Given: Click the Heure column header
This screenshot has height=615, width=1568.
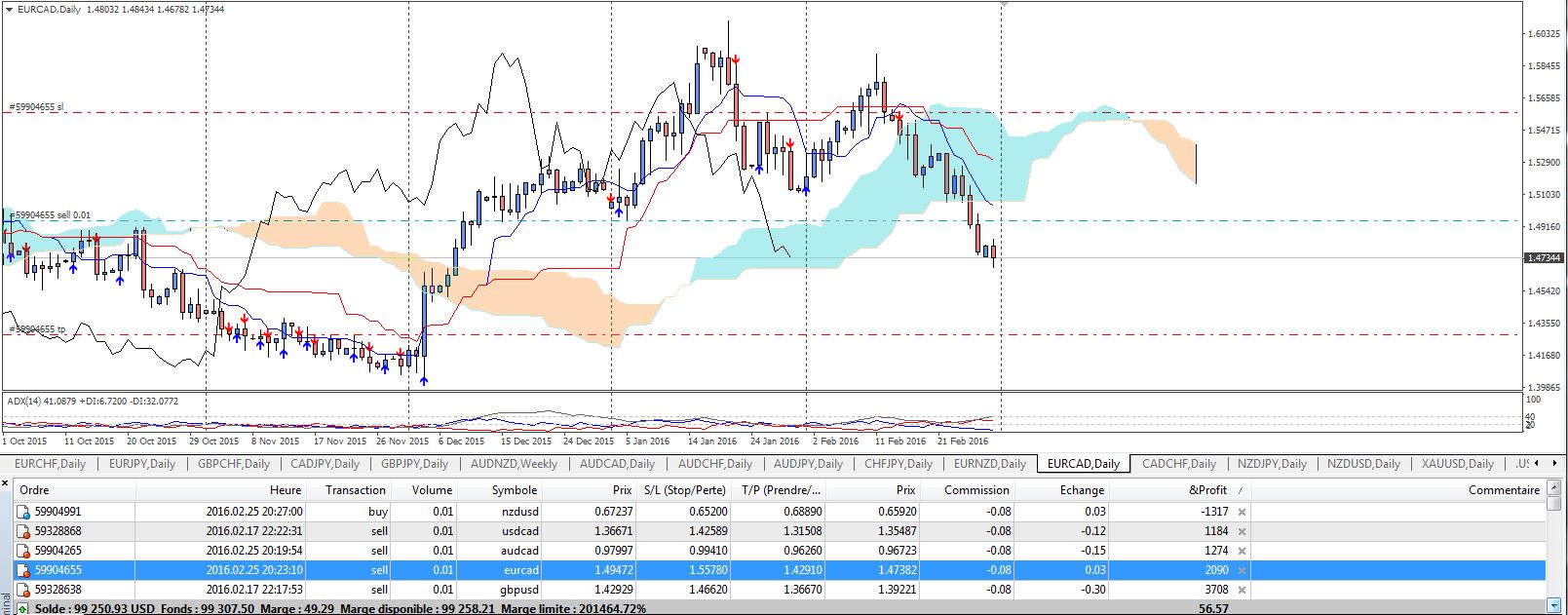Looking at the screenshot, I should pos(286,490).
